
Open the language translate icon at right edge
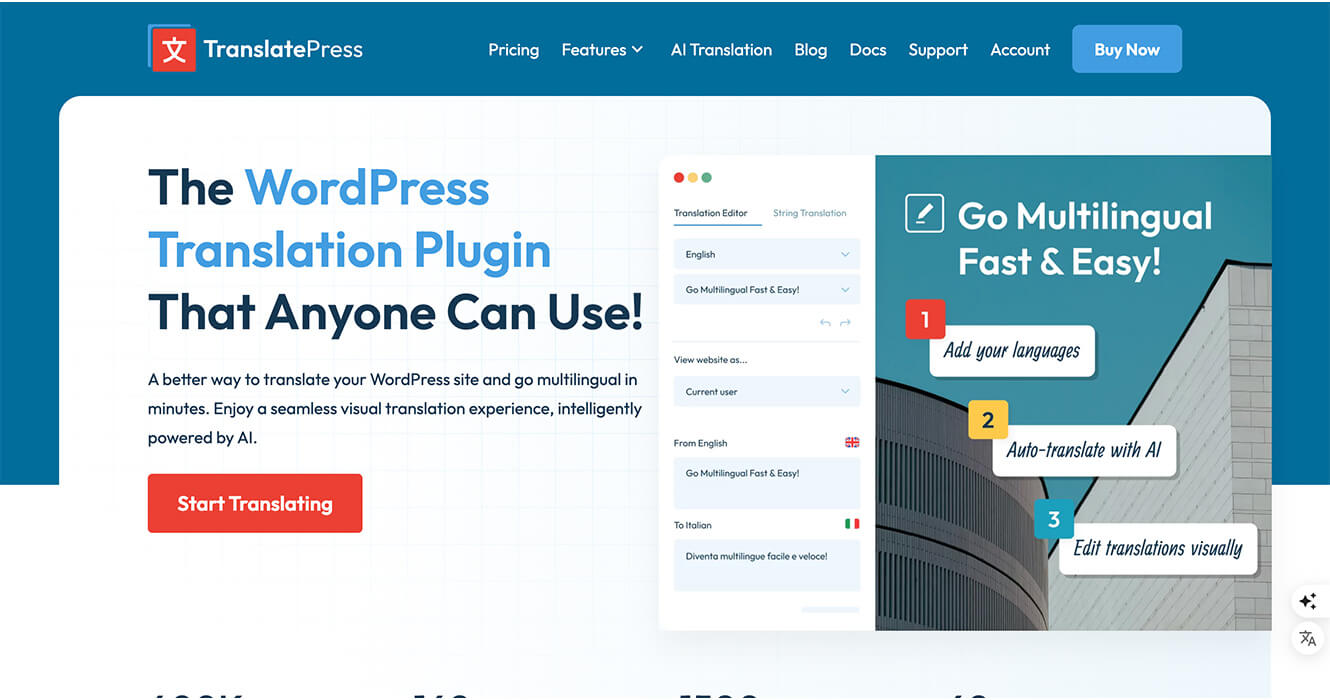[x=1307, y=639]
